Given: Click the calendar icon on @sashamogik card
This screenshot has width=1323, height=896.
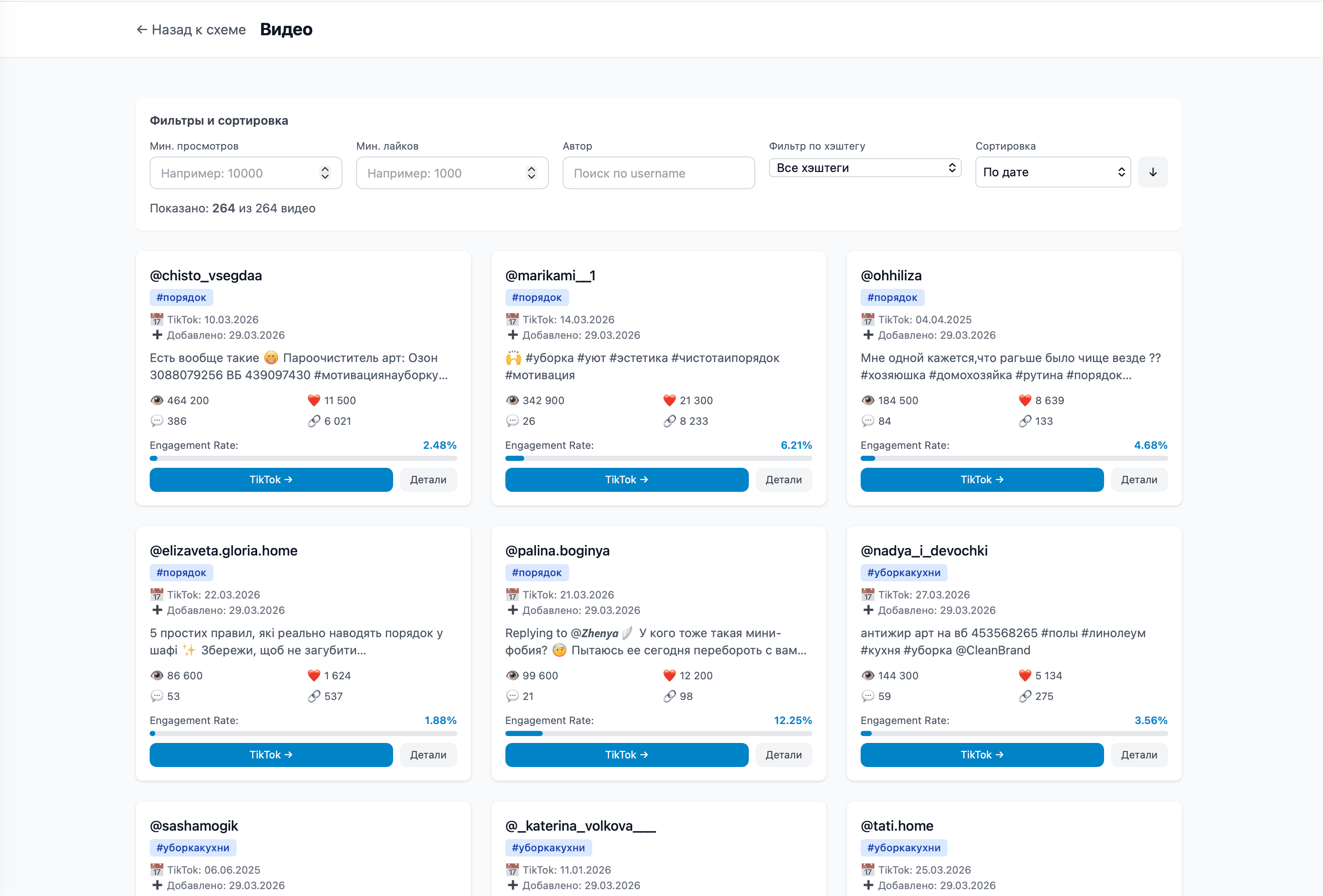Looking at the screenshot, I should (158, 870).
